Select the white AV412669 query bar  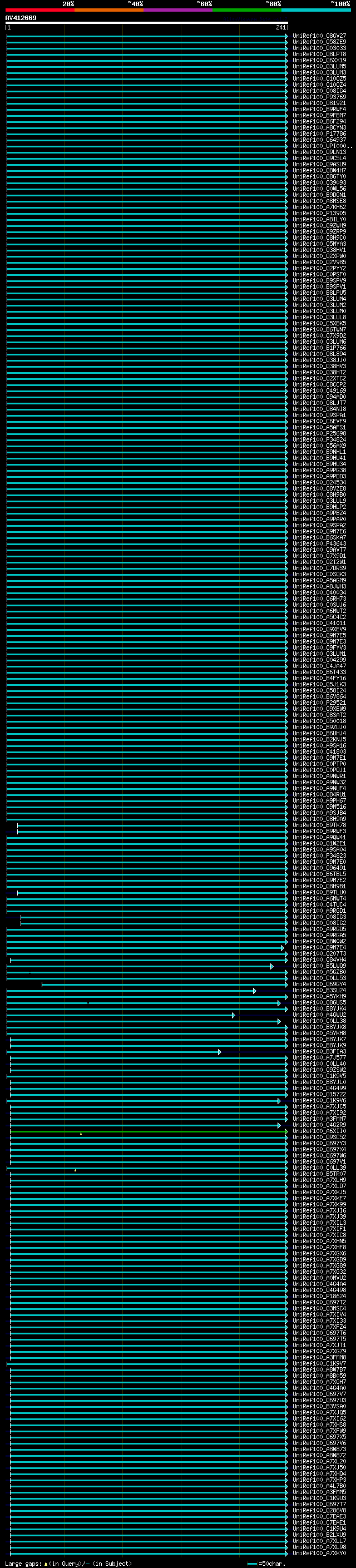(147, 22)
